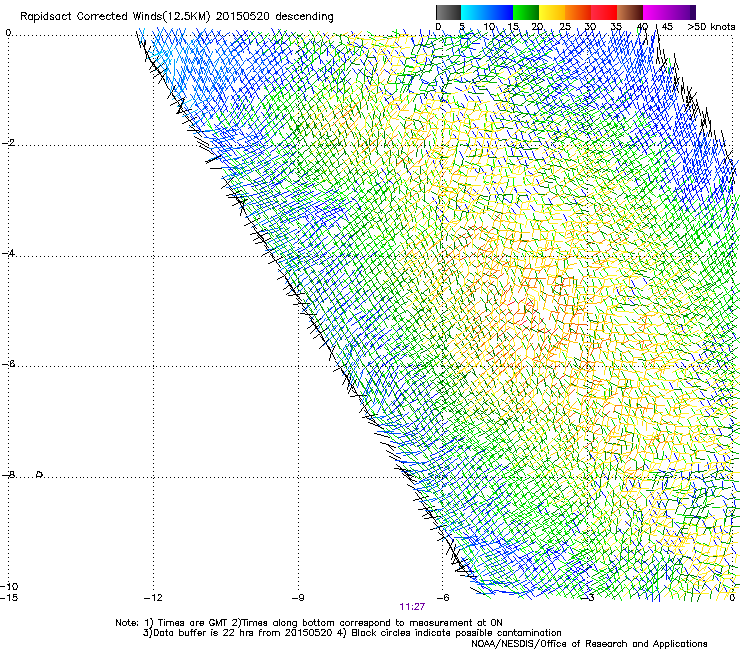This screenshot has height=650, width=740.
Task: Click the -9 longitude axis label
Action: click(298, 598)
